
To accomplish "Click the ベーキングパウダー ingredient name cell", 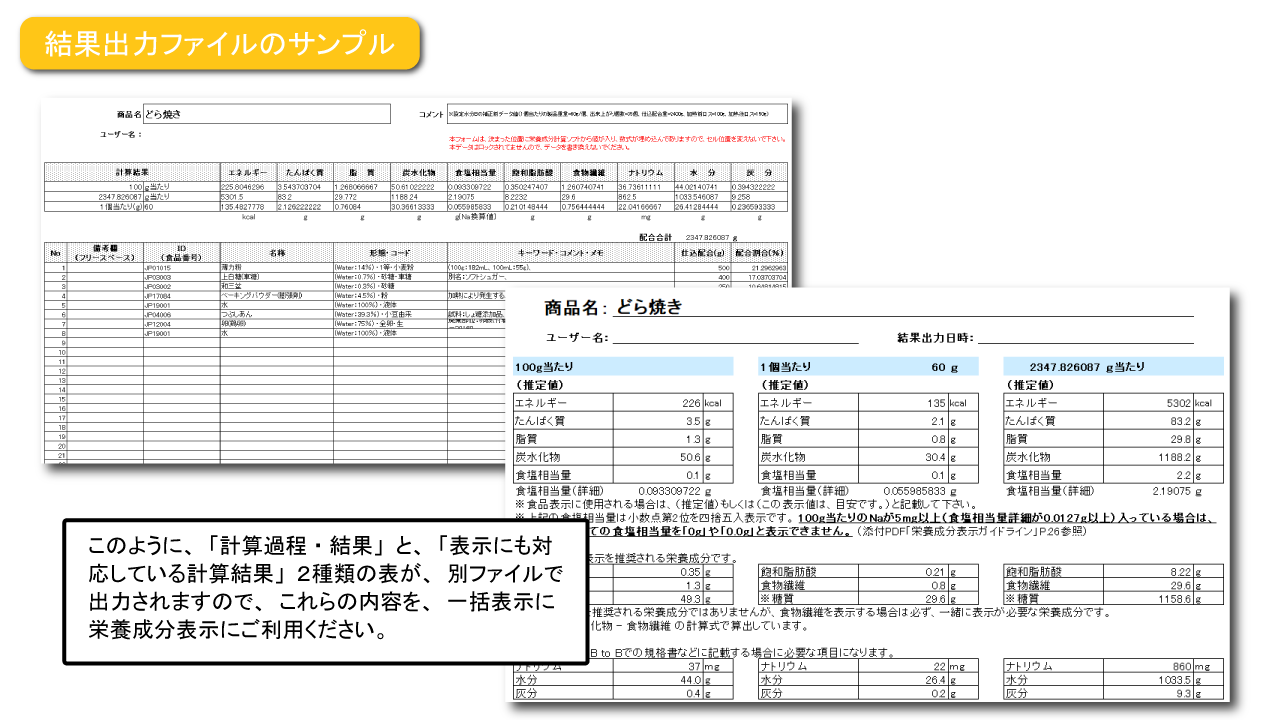I will pos(276,296).
